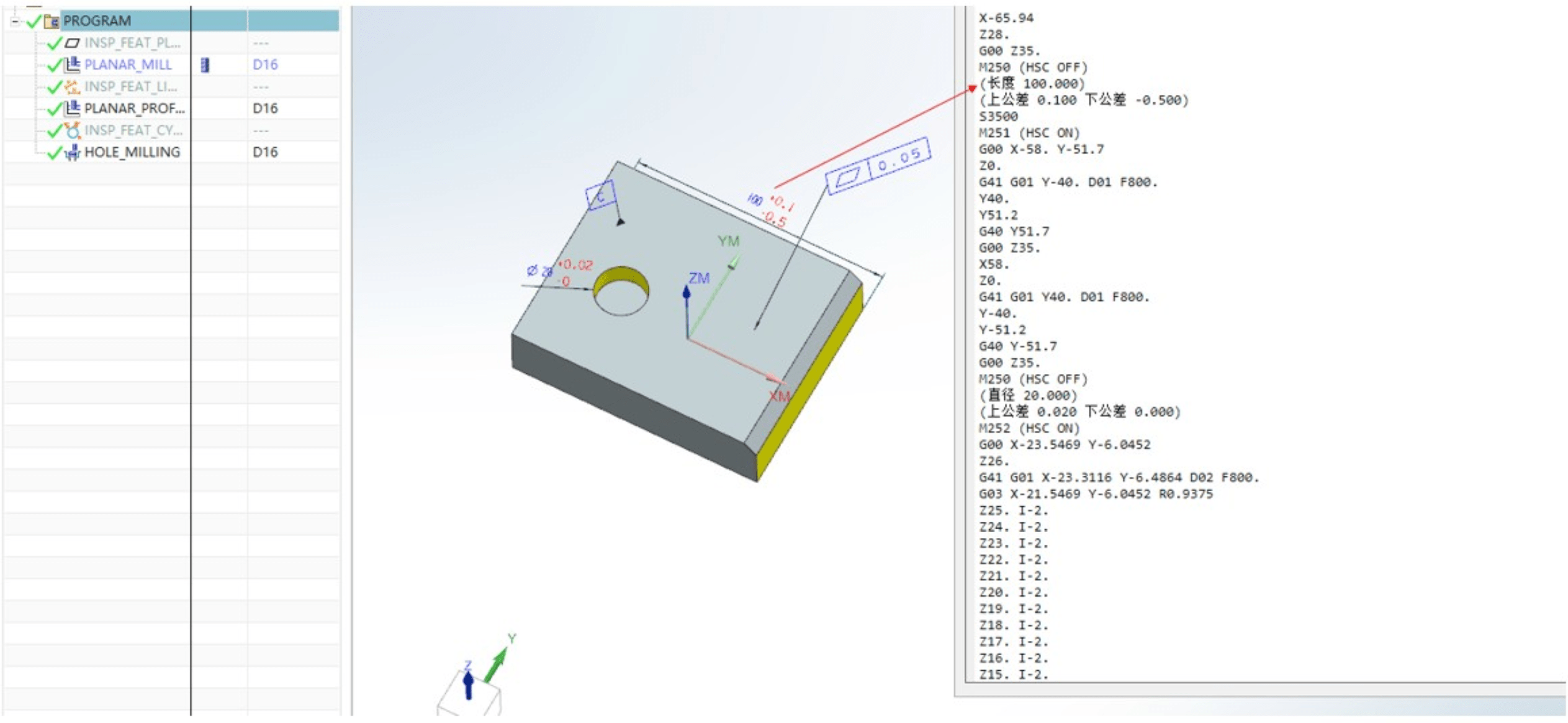Select the PLANAR_MILL operation
The width and height of the screenshot is (1568, 723).
pos(128,65)
